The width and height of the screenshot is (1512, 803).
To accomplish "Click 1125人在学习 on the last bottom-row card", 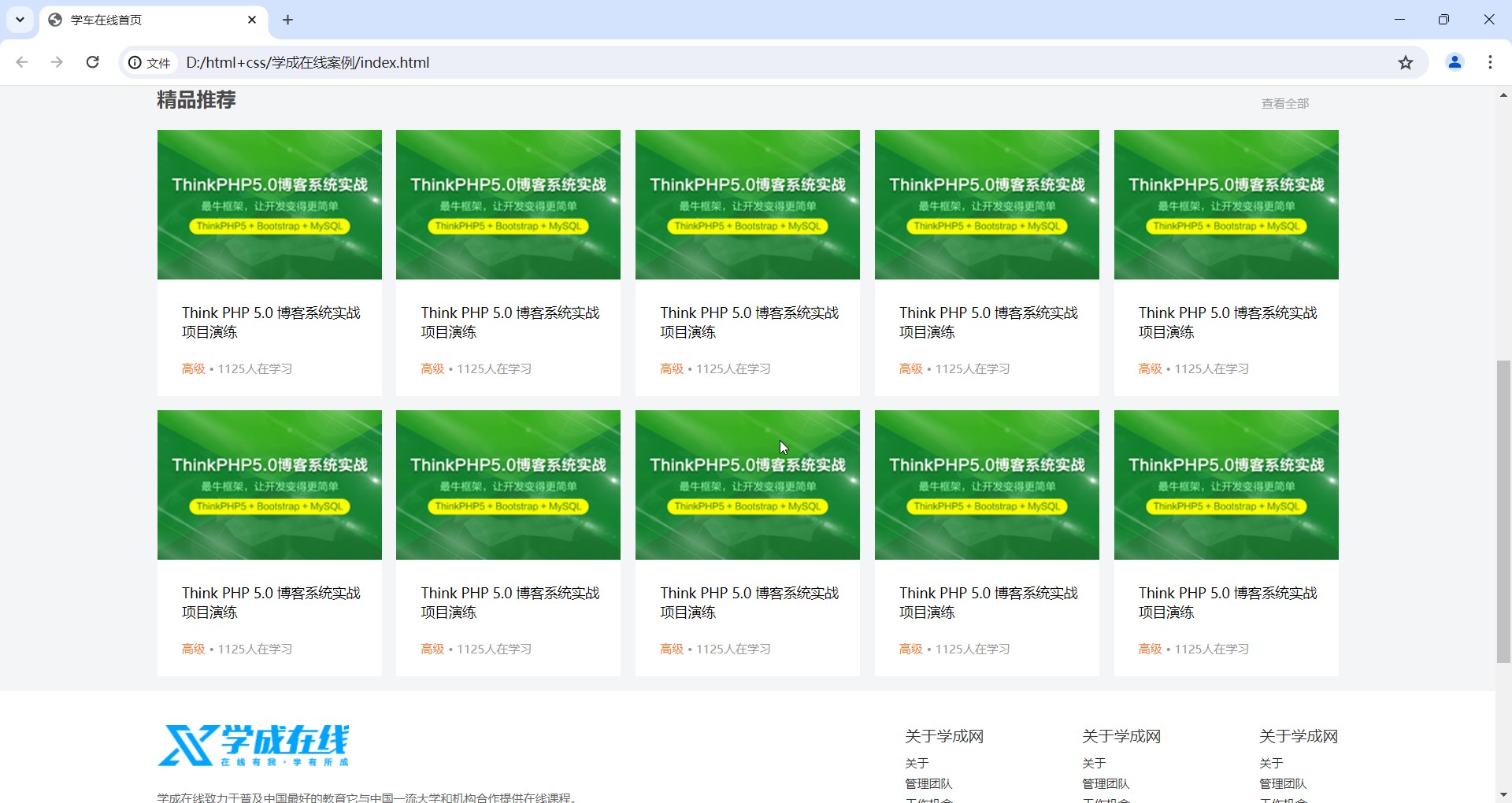I will click(1212, 649).
